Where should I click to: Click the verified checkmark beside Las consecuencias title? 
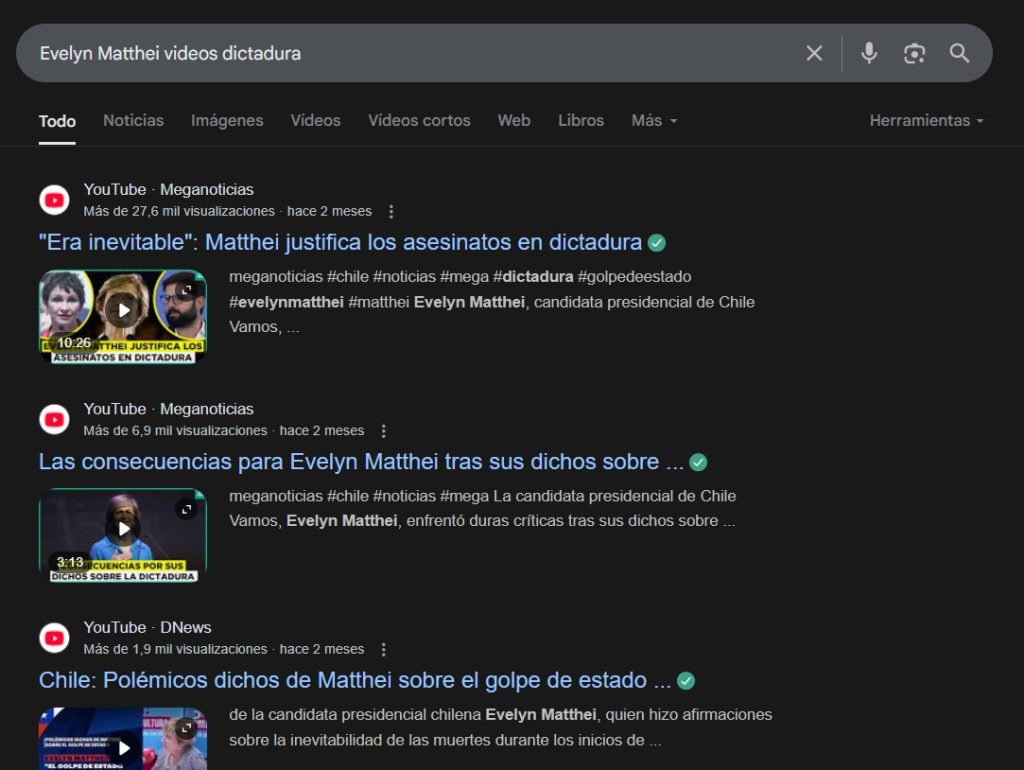click(698, 462)
